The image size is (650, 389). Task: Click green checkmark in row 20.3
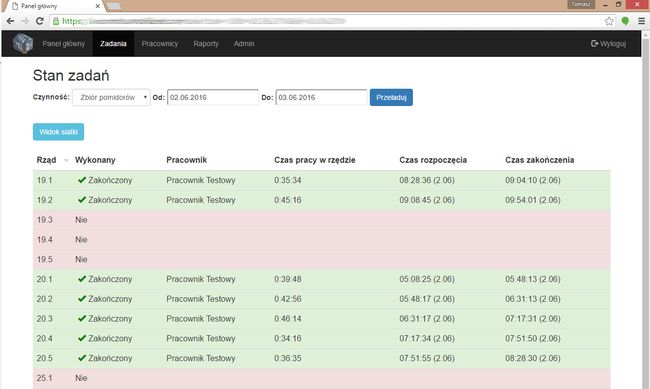click(82, 318)
